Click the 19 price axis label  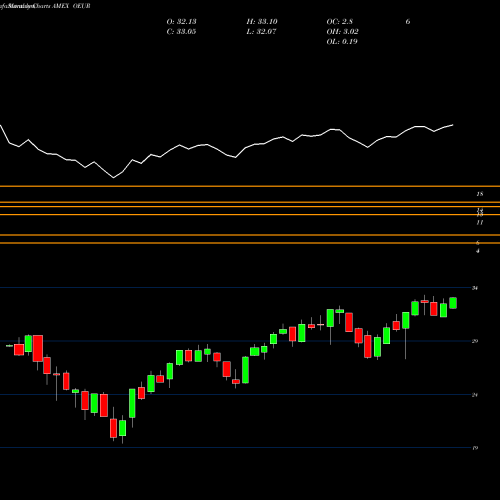475,448
